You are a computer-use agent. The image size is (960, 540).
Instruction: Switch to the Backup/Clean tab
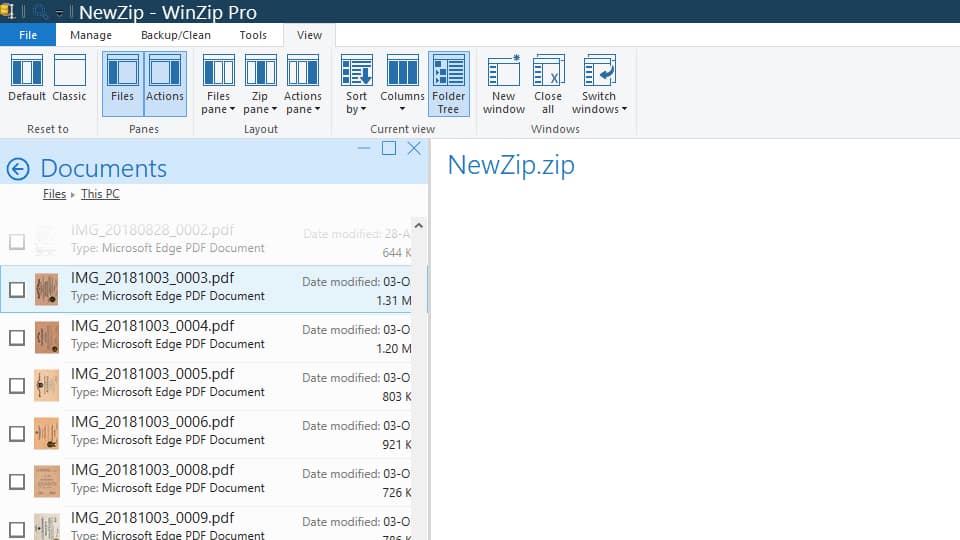[176, 35]
